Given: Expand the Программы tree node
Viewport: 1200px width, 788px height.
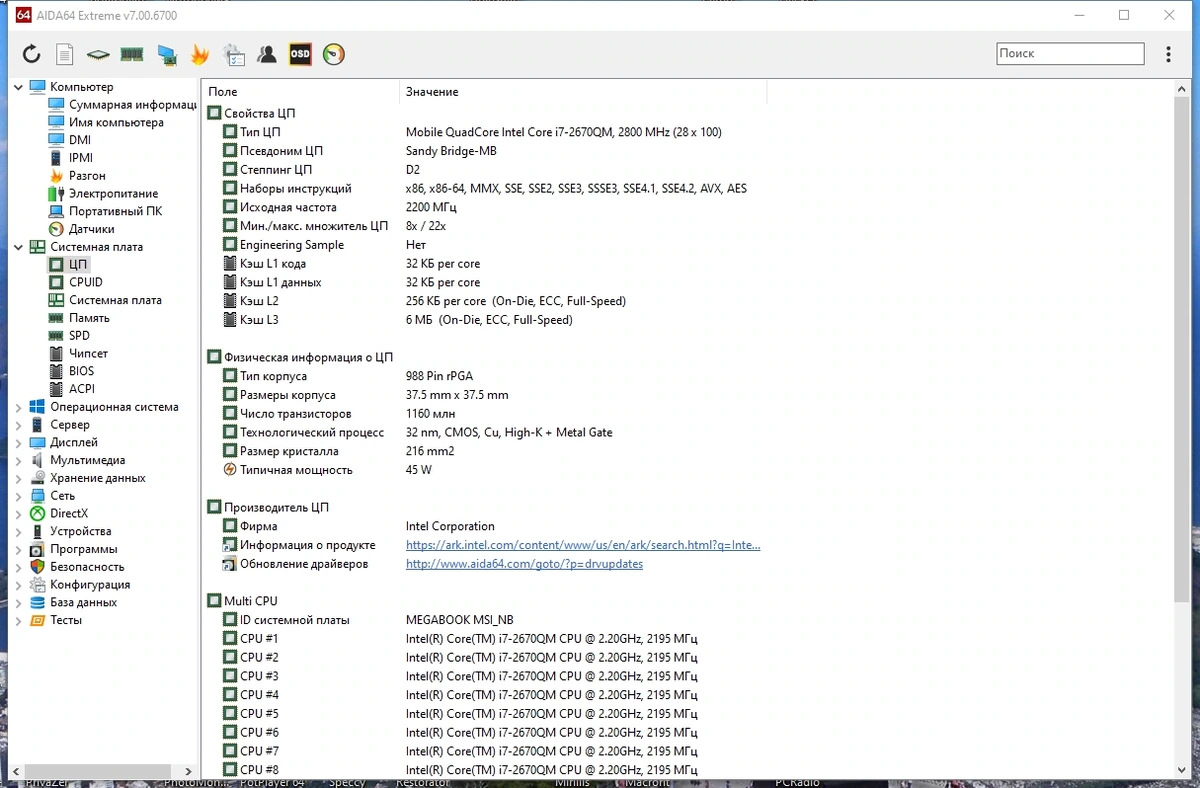Looking at the screenshot, I should click(19, 549).
